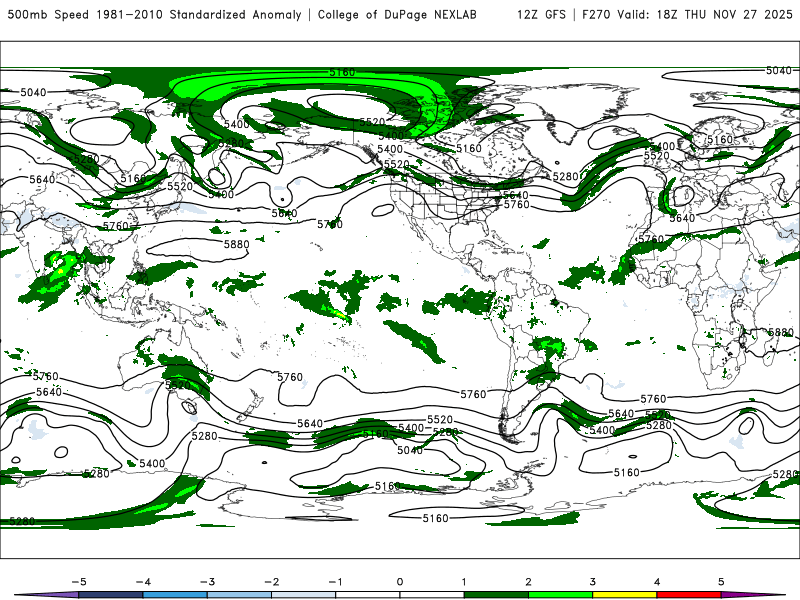Click the '-1' color scale label

click(335, 582)
